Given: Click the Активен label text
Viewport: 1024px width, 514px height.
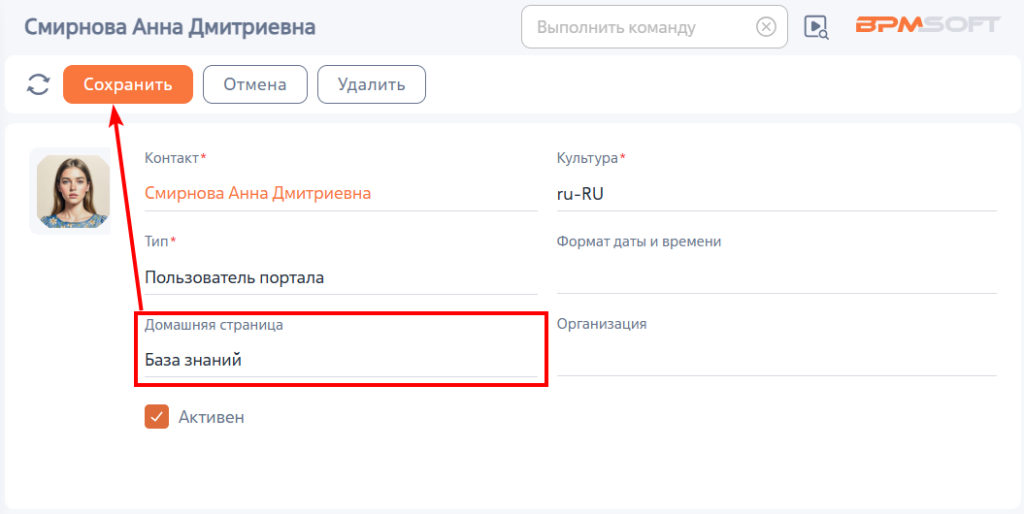Looking at the screenshot, I should coord(212,417).
